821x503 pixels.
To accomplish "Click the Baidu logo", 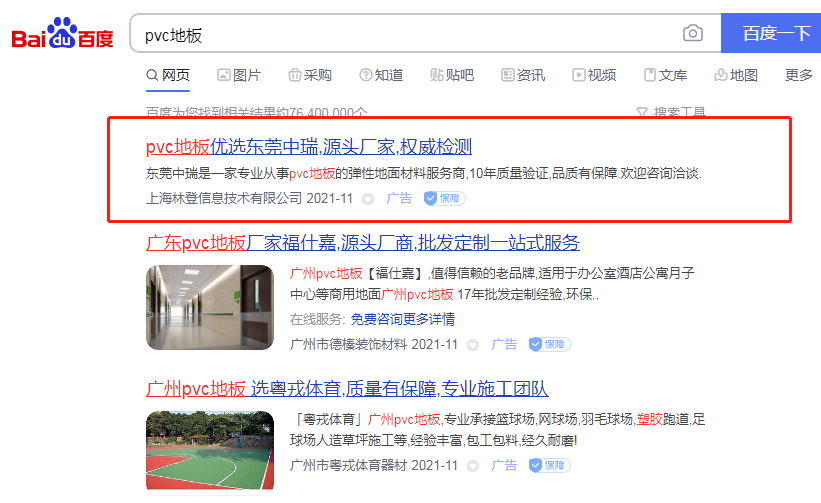I will [62, 33].
